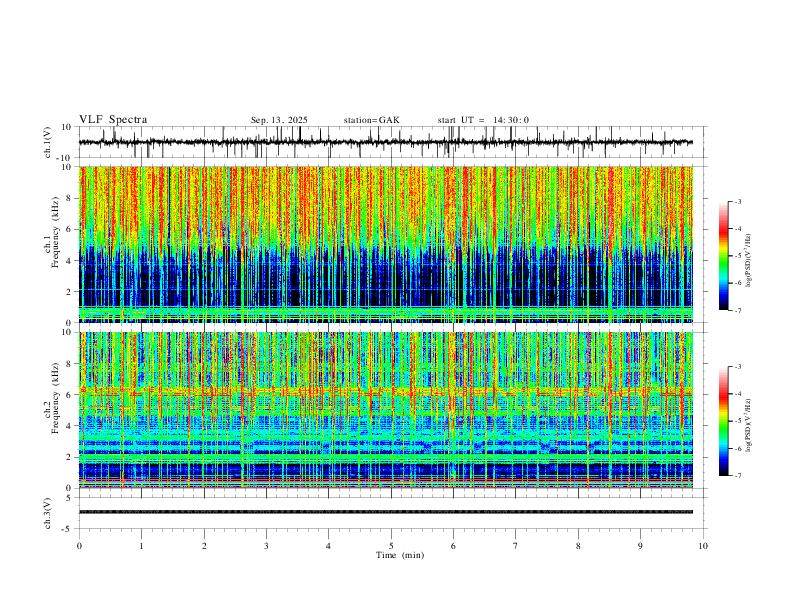Click the "2" kHz tick on ch.1 frequency axis
Image resolution: width=792 pixels, height=612 pixels.
[69, 292]
